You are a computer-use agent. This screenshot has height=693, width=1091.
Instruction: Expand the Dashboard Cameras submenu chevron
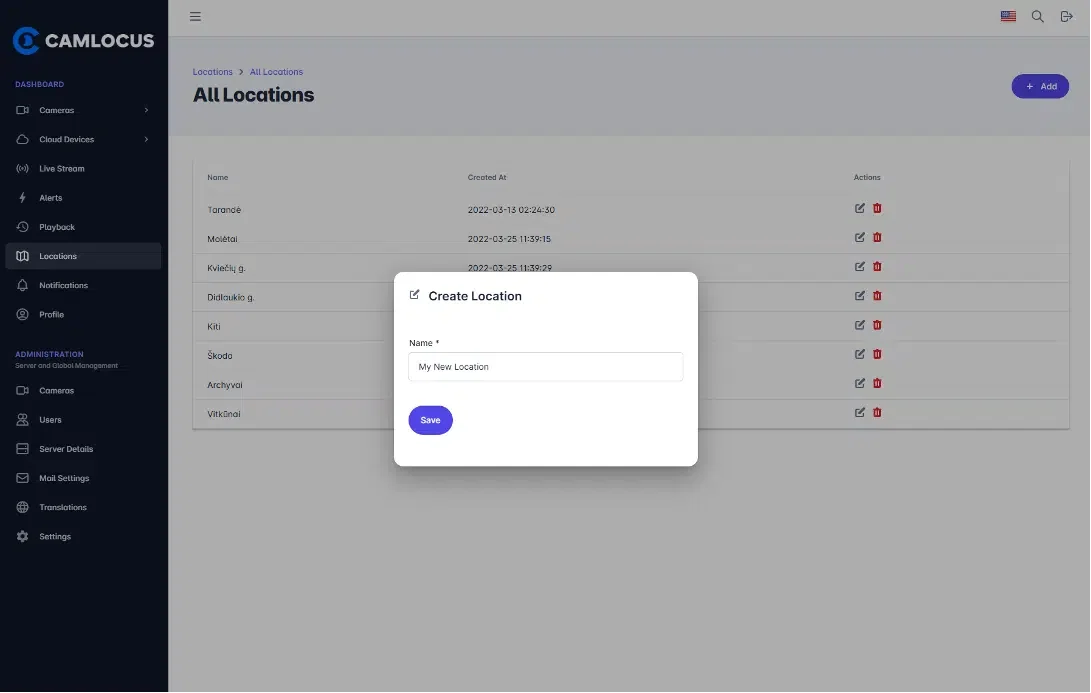146,110
